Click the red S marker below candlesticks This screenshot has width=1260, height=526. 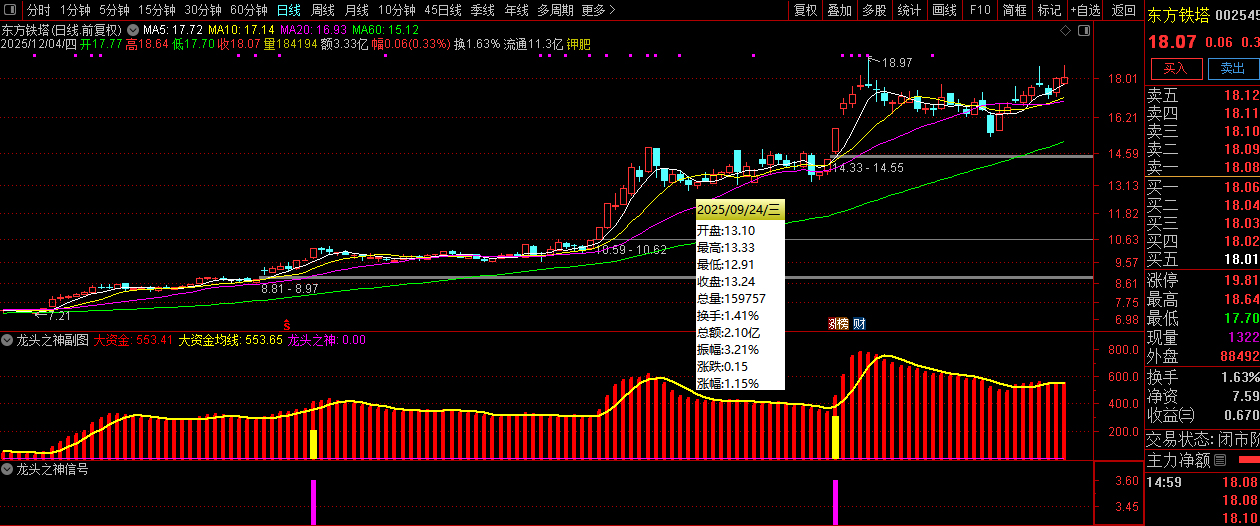pos(287,324)
